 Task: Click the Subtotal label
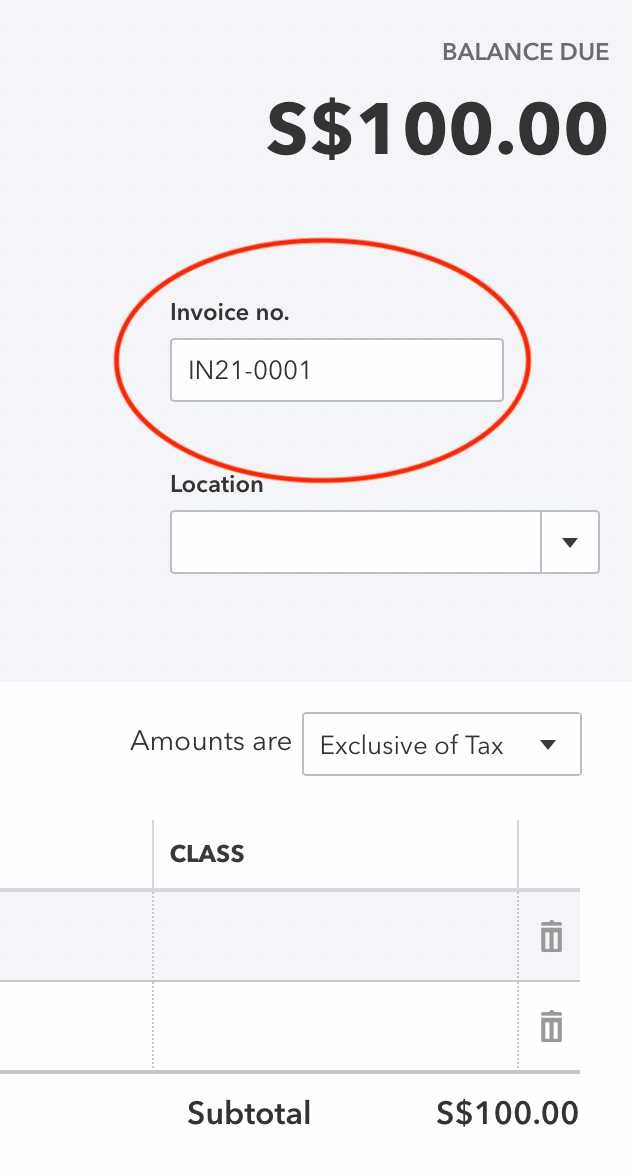tap(249, 1113)
